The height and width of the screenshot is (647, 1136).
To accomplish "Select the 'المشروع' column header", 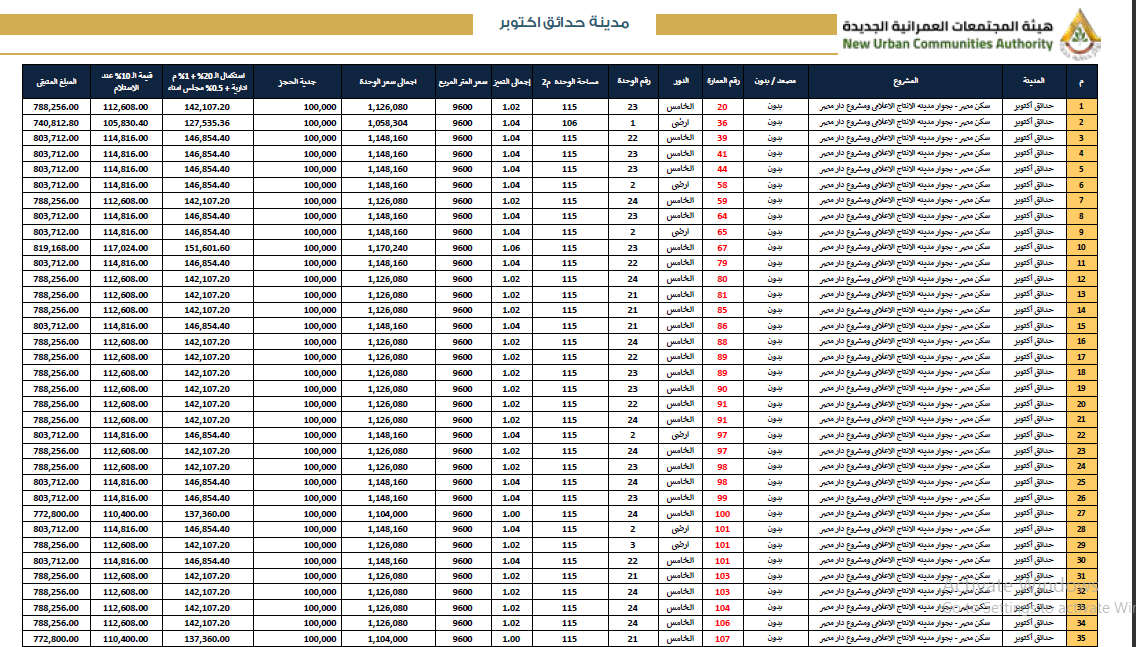I will (x=906, y=82).
